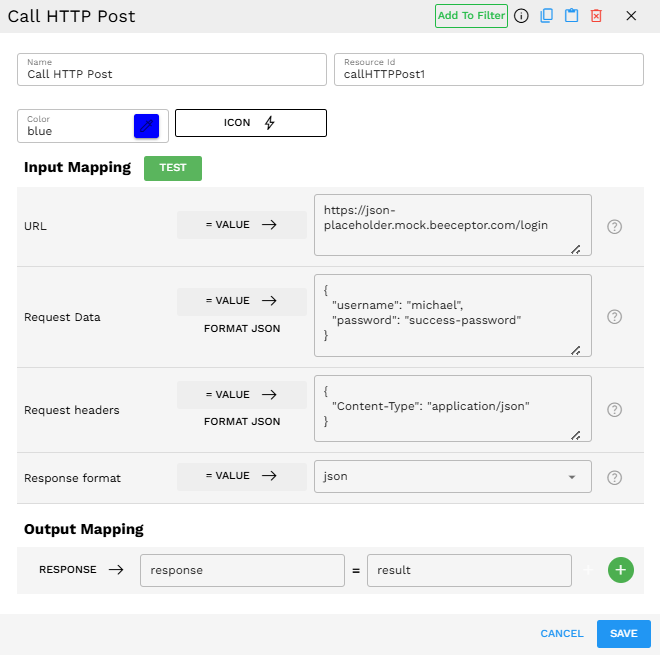Click help icon for Request headers

pyautogui.click(x=615, y=410)
